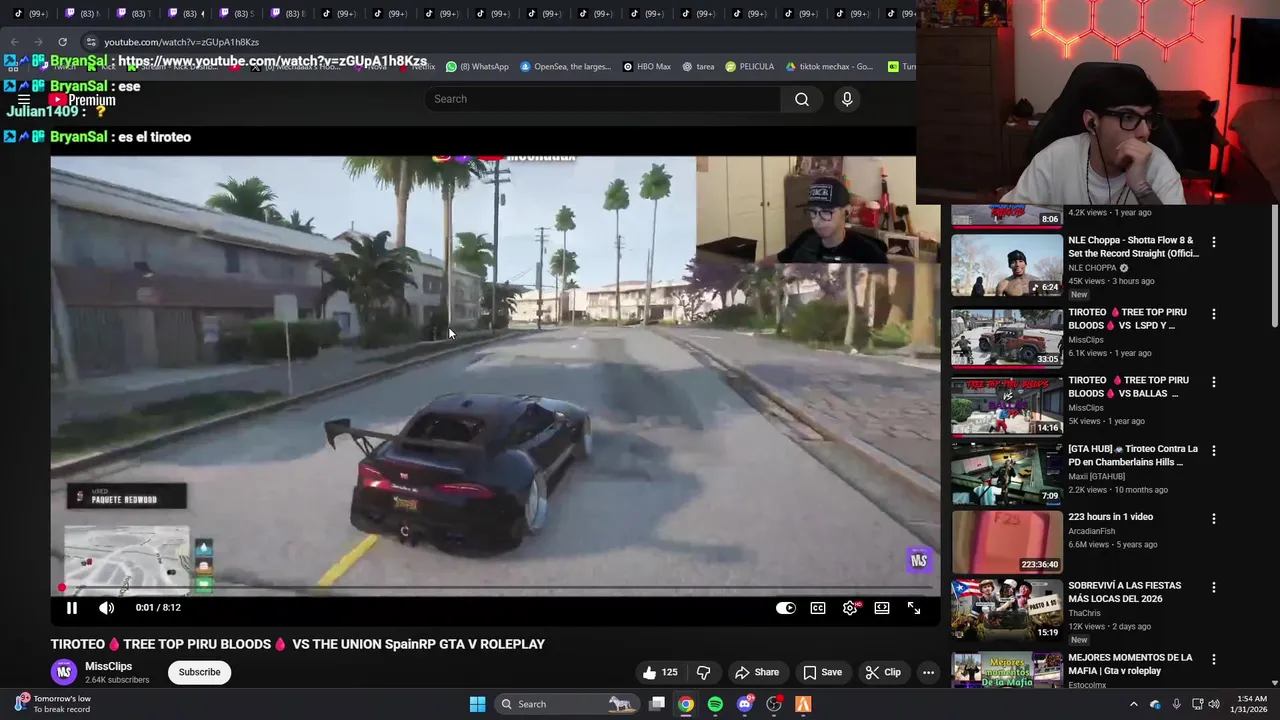Open site information icon in address bar
Image resolution: width=1280 pixels, height=720 pixels.
tap(90, 42)
